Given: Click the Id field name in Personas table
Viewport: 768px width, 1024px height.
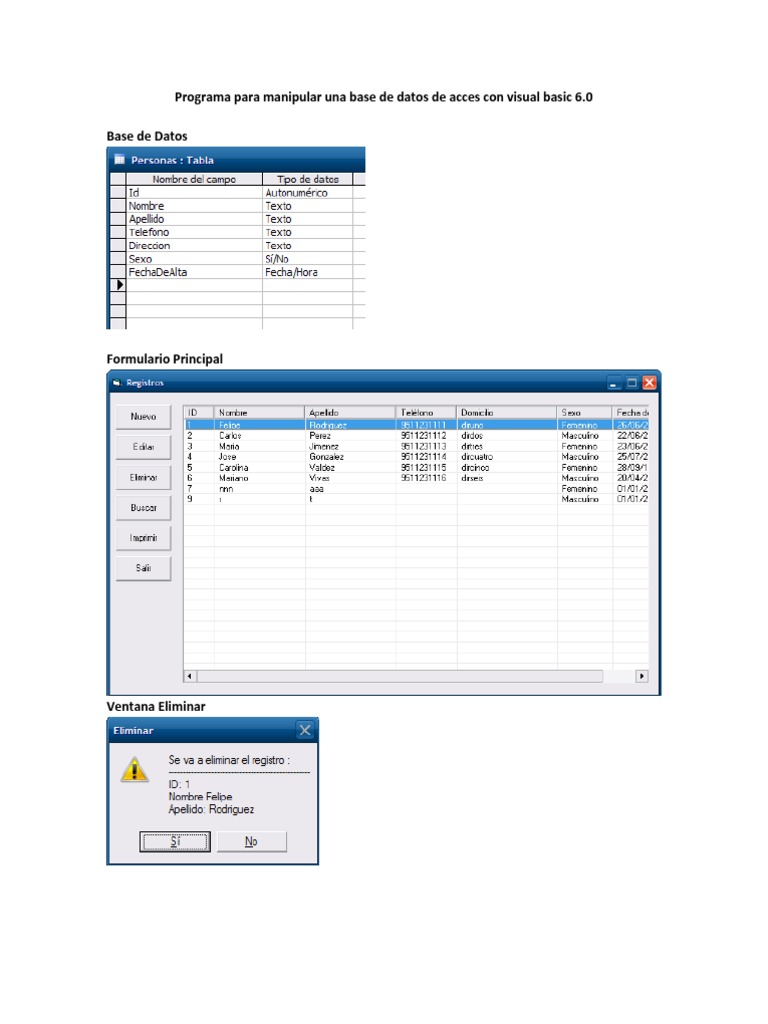Looking at the screenshot, I should [194, 193].
